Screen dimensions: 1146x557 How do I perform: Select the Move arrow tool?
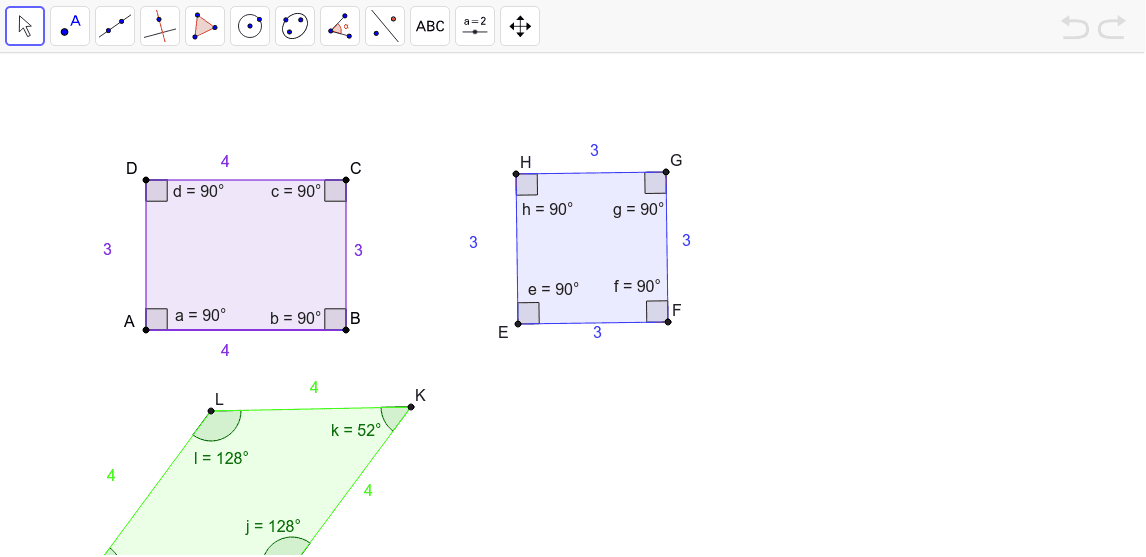tap(26, 26)
